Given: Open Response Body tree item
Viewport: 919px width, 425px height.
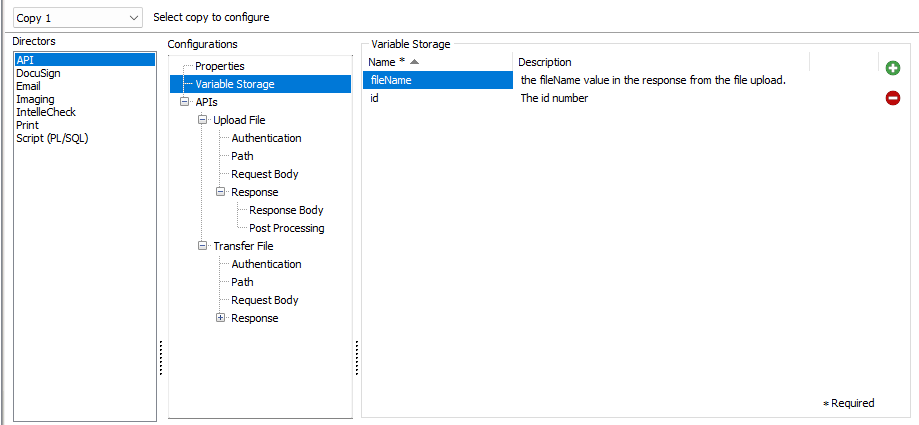Looking at the screenshot, I should [286, 210].
